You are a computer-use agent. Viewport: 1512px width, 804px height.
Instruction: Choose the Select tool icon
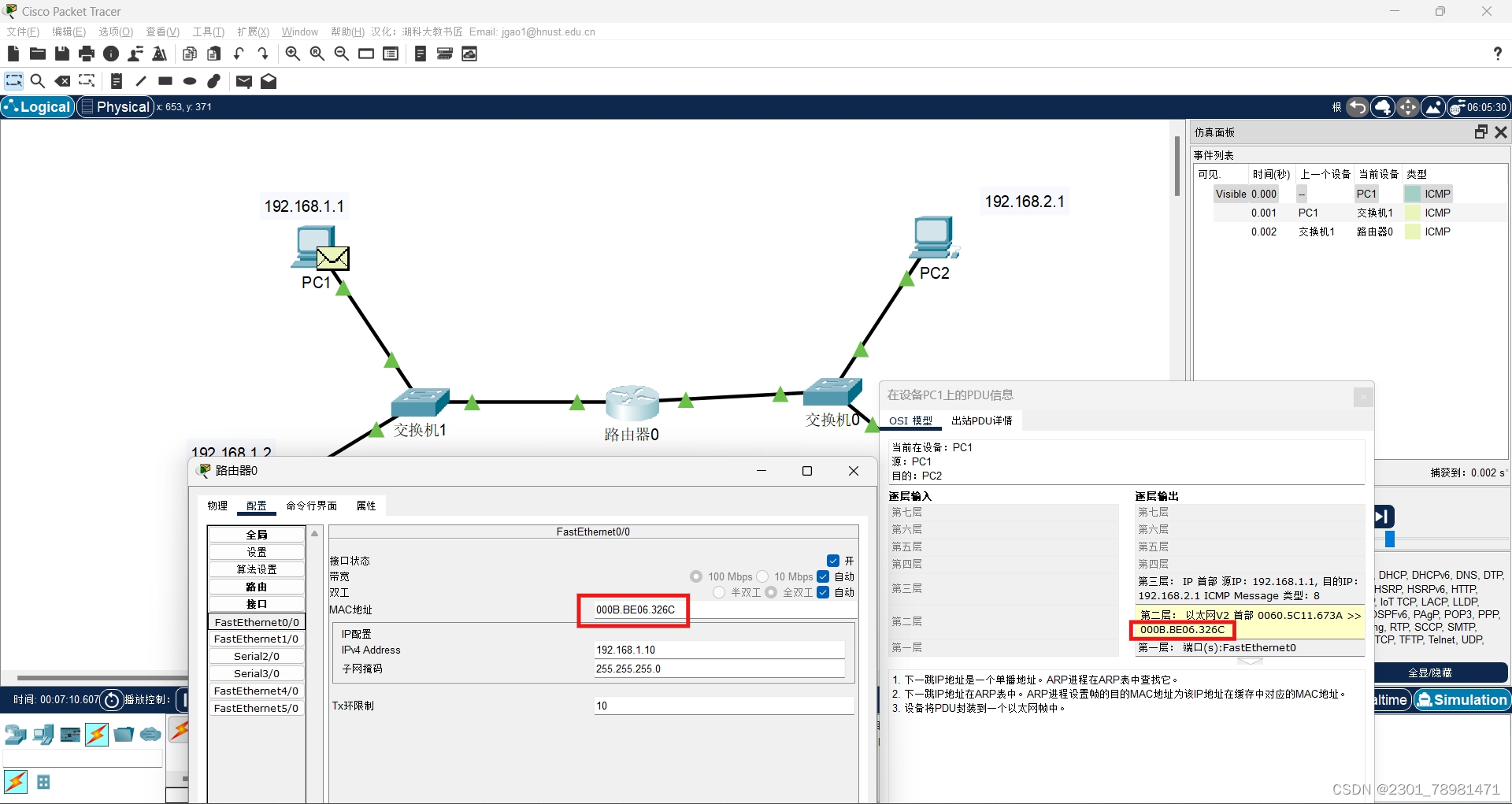point(13,81)
